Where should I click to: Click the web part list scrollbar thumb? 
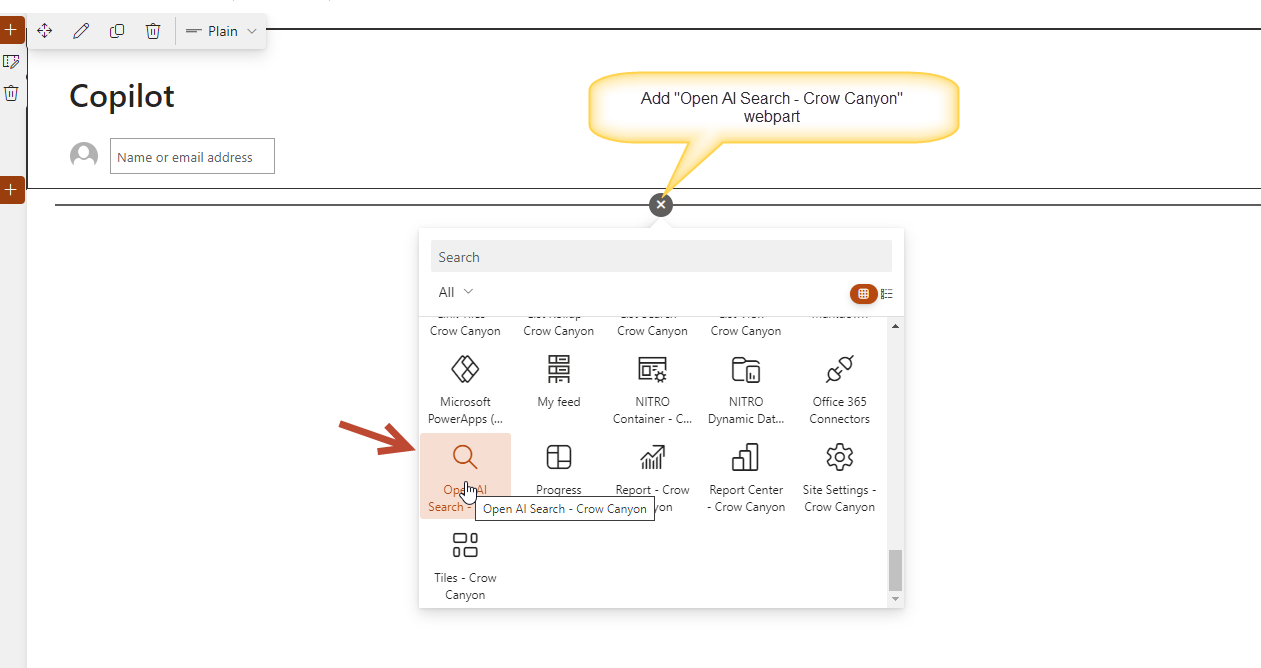pyautogui.click(x=895, y=570)
